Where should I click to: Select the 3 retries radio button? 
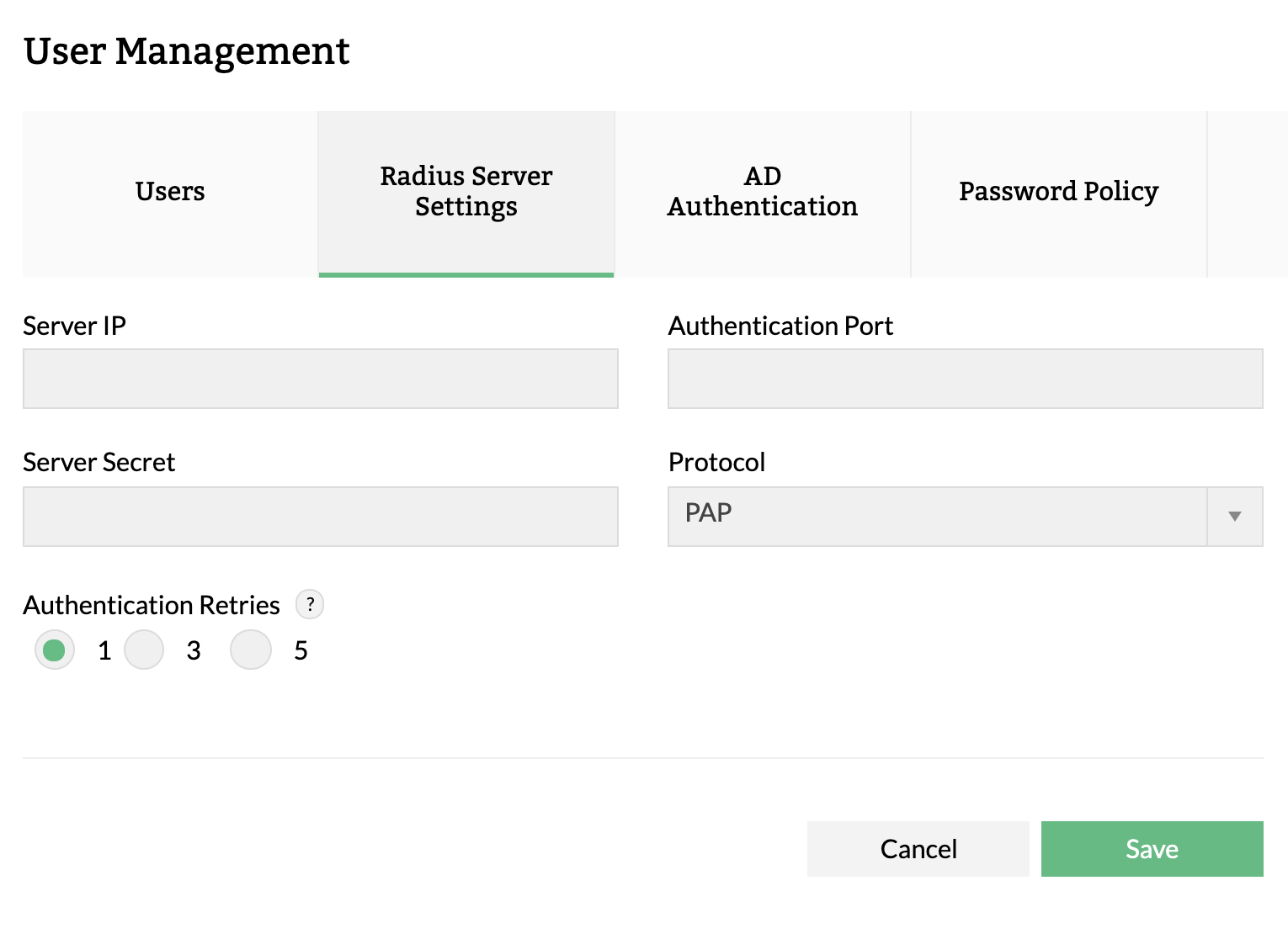[x=143, y=650]
